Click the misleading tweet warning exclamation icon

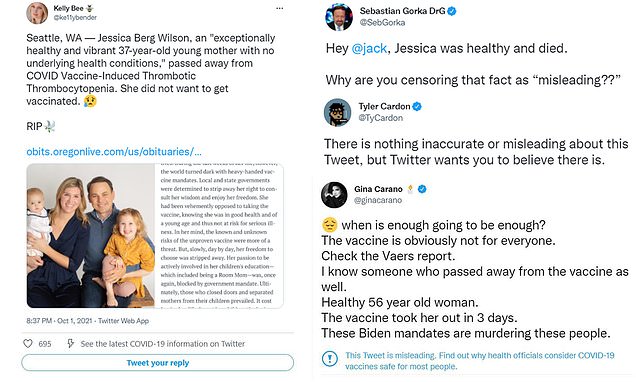point(330,358)
